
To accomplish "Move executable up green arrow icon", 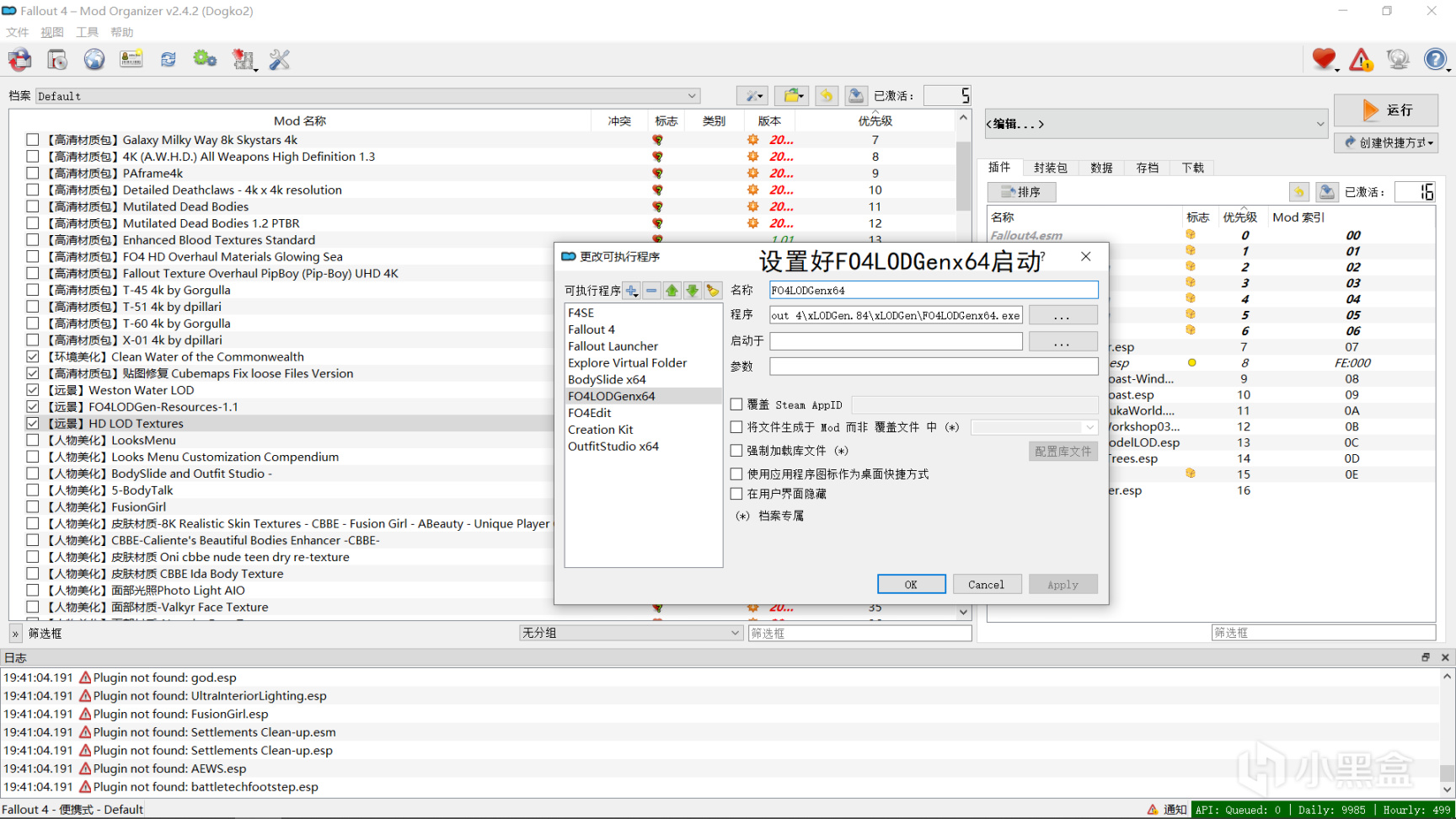I will point(672,291).
